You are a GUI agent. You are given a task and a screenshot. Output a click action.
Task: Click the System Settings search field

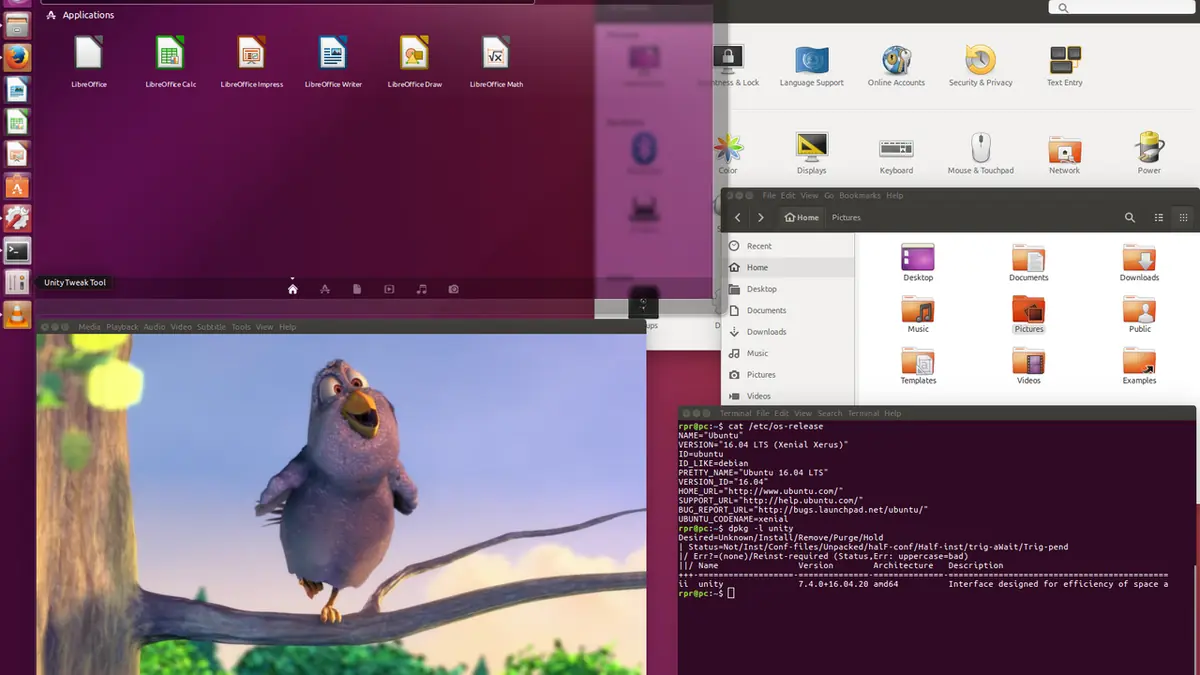click(1120, 7)
